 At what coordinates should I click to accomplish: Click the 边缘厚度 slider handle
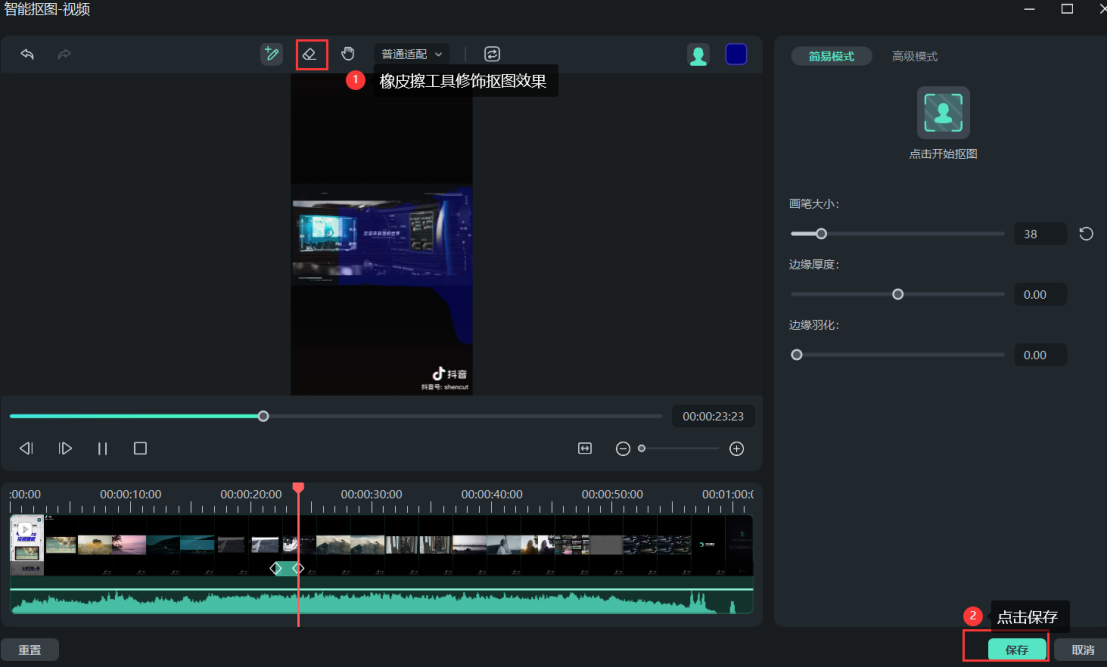click(897, 294)
